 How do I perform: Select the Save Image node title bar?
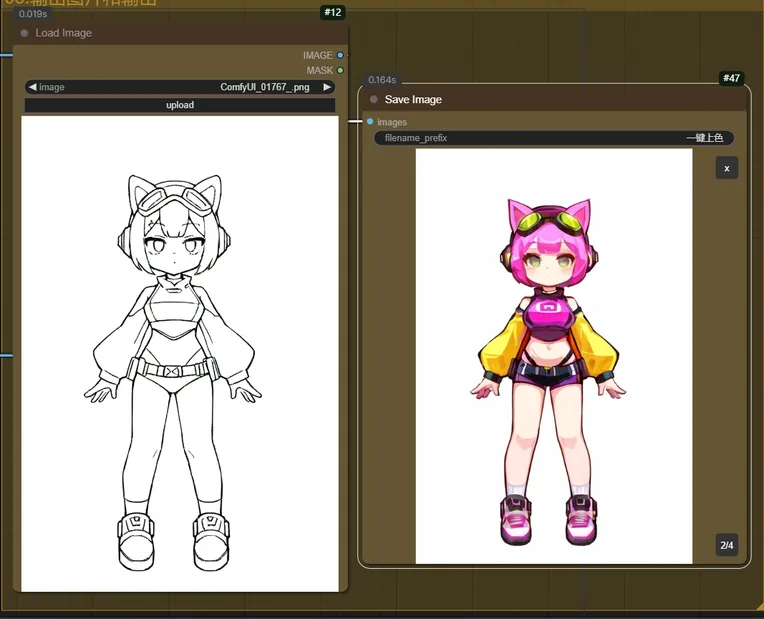(x=560, y=99)
